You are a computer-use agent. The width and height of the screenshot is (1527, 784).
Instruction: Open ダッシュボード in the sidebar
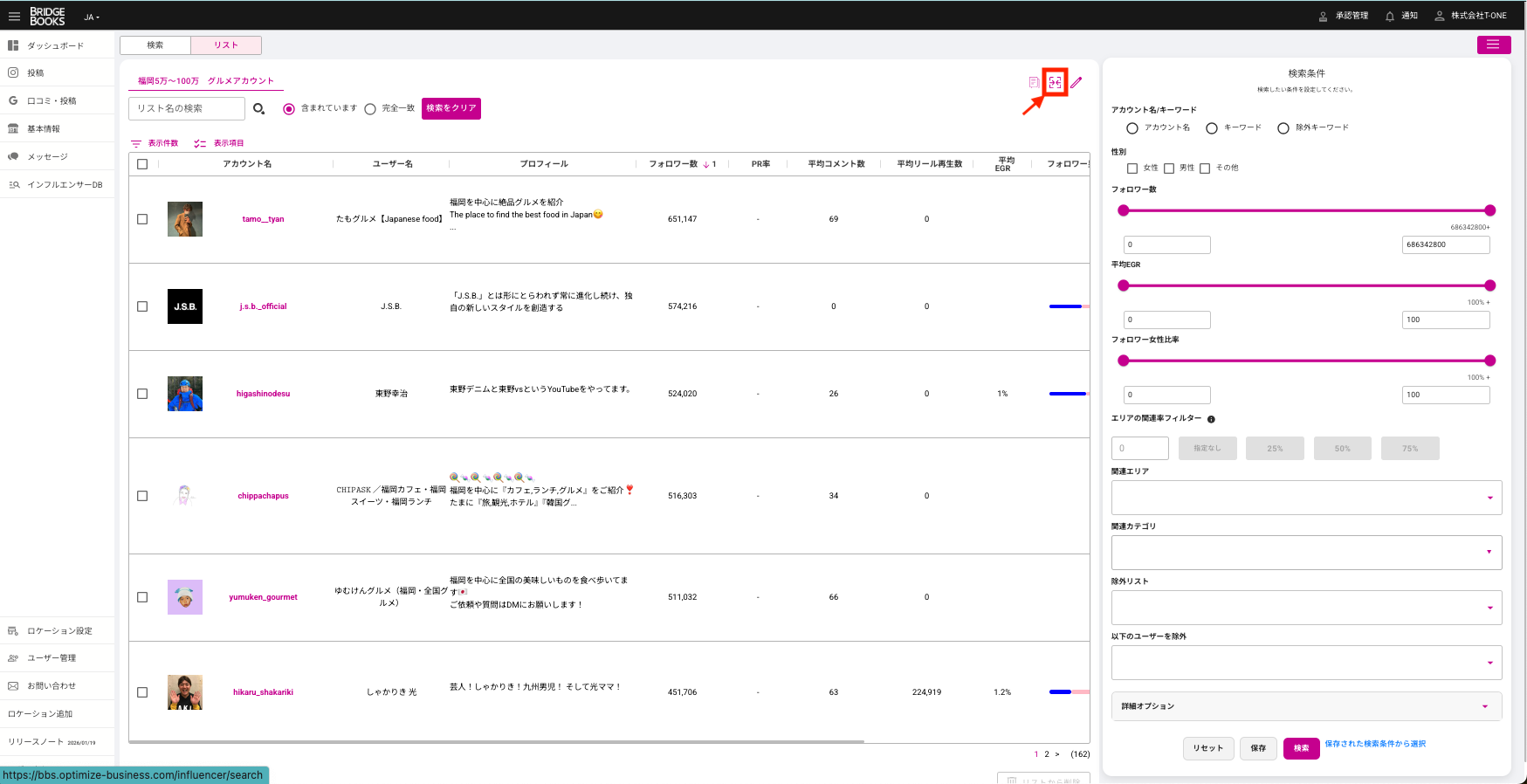[55, 45]
